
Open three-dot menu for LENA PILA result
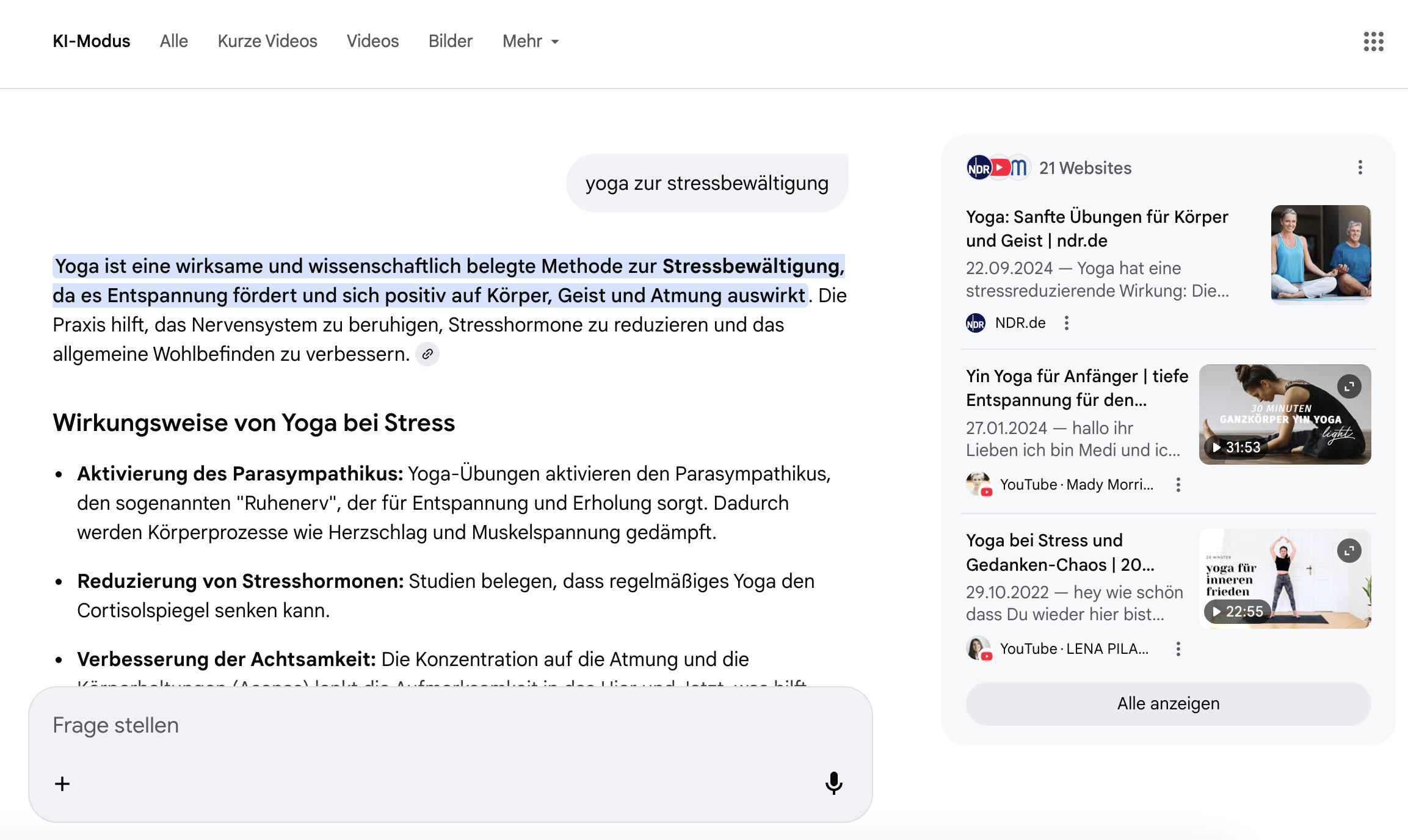1178,649
